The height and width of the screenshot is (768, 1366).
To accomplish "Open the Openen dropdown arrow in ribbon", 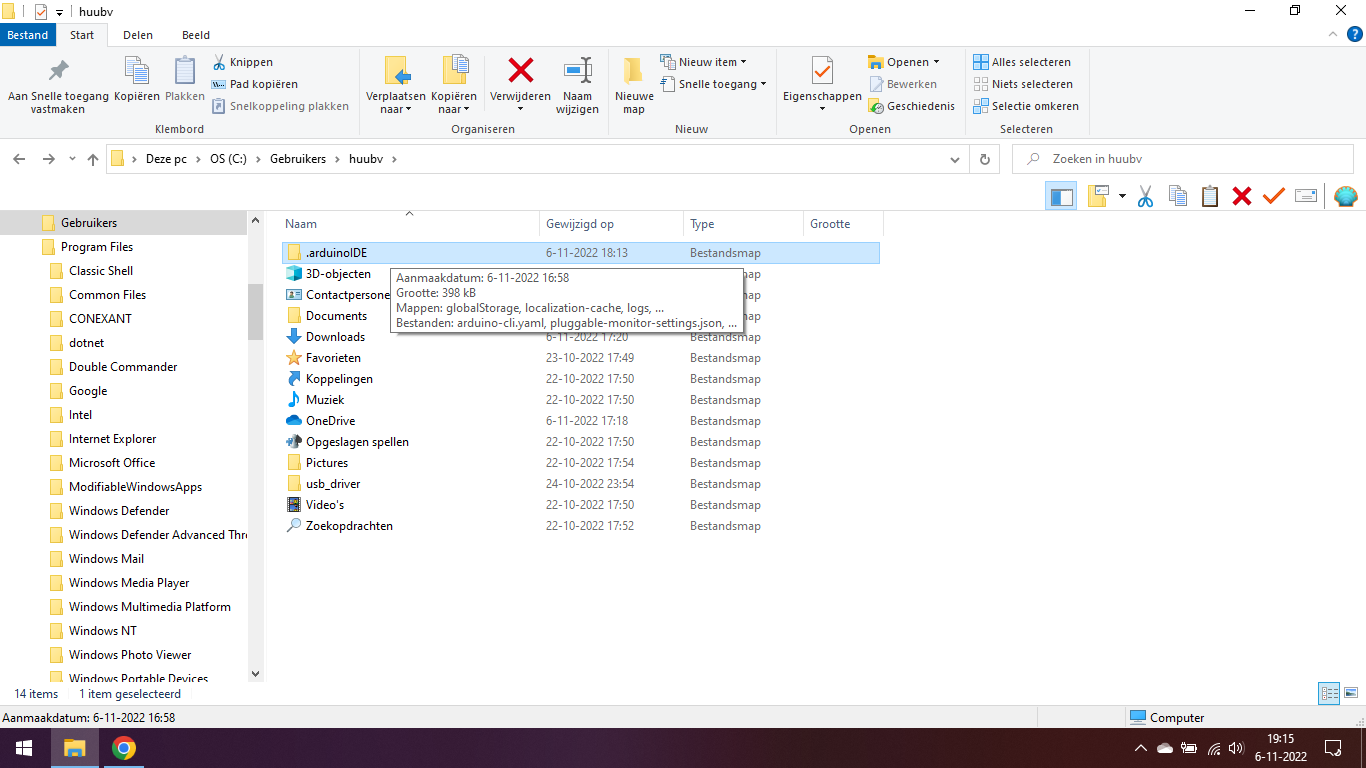I will [x=936, y=62].
